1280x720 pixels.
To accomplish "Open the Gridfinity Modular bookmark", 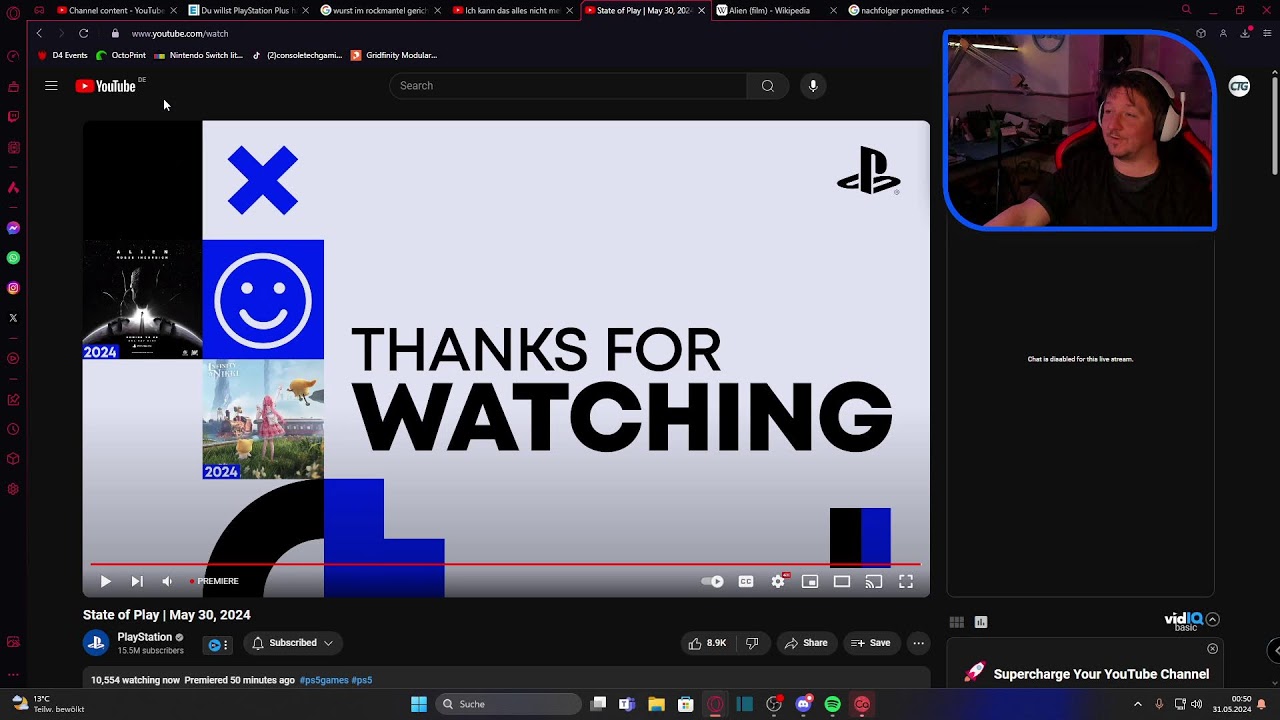I will tap(394, 55).
